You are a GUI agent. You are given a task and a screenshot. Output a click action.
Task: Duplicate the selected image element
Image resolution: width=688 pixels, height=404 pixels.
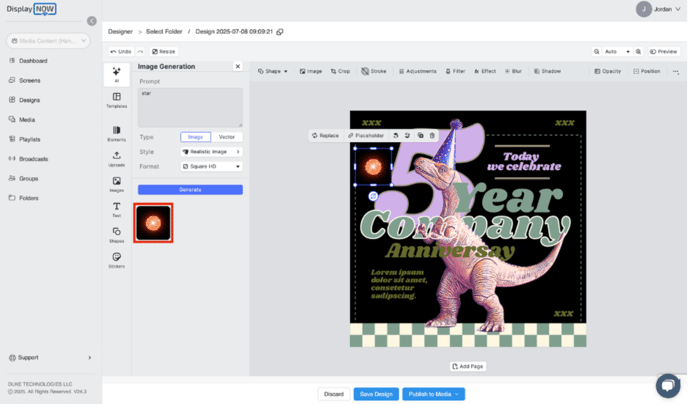(420, 136)
